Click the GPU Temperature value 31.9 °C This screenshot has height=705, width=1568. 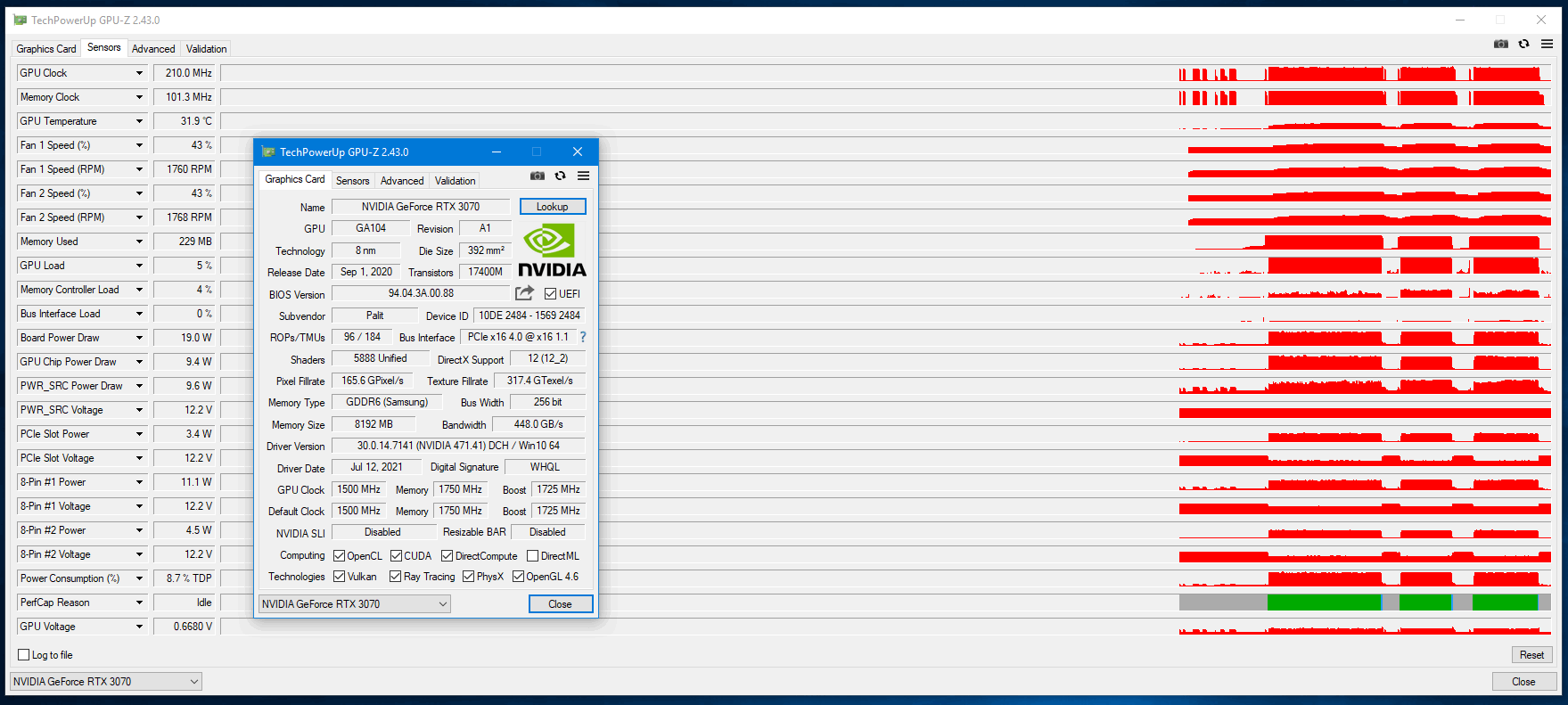point(185,121)
